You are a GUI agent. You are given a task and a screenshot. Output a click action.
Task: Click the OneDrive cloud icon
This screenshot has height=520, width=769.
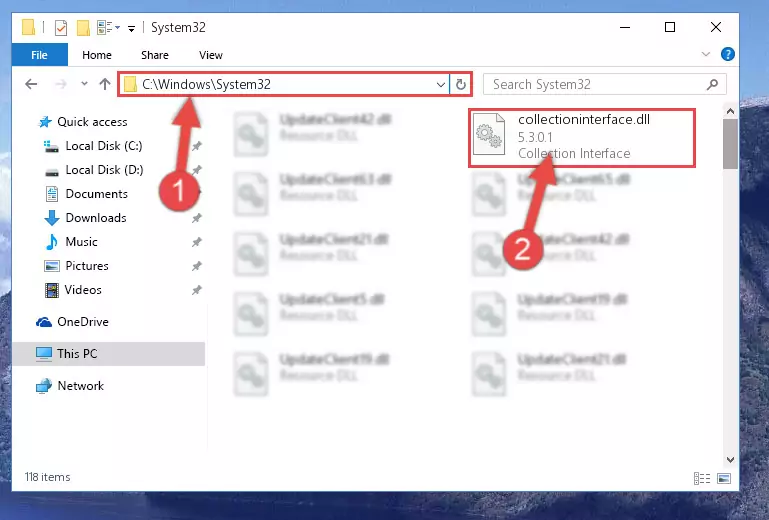(x=44, y=322)
